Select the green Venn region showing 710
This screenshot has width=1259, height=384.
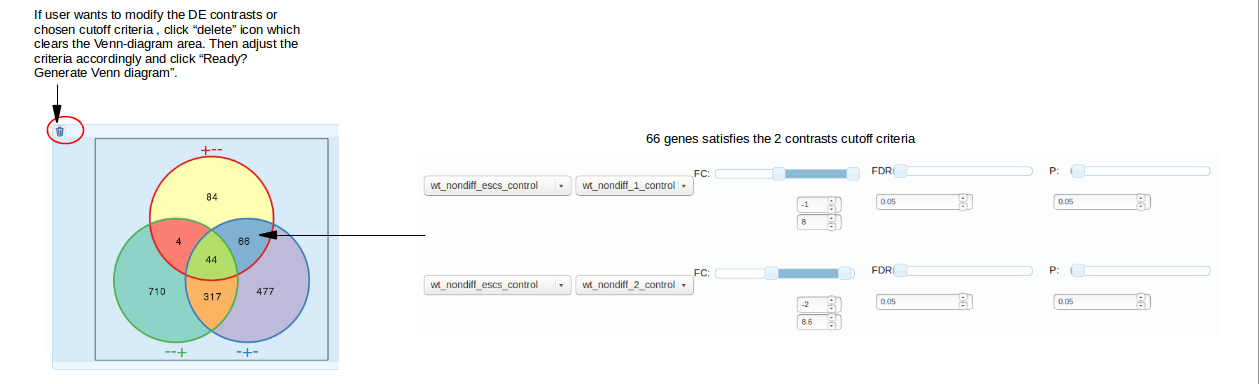click(x=156, y=291)
